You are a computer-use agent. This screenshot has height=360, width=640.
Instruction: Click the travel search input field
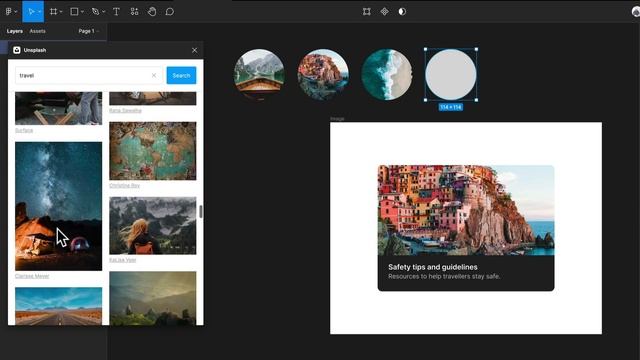(x=89, y=76)
